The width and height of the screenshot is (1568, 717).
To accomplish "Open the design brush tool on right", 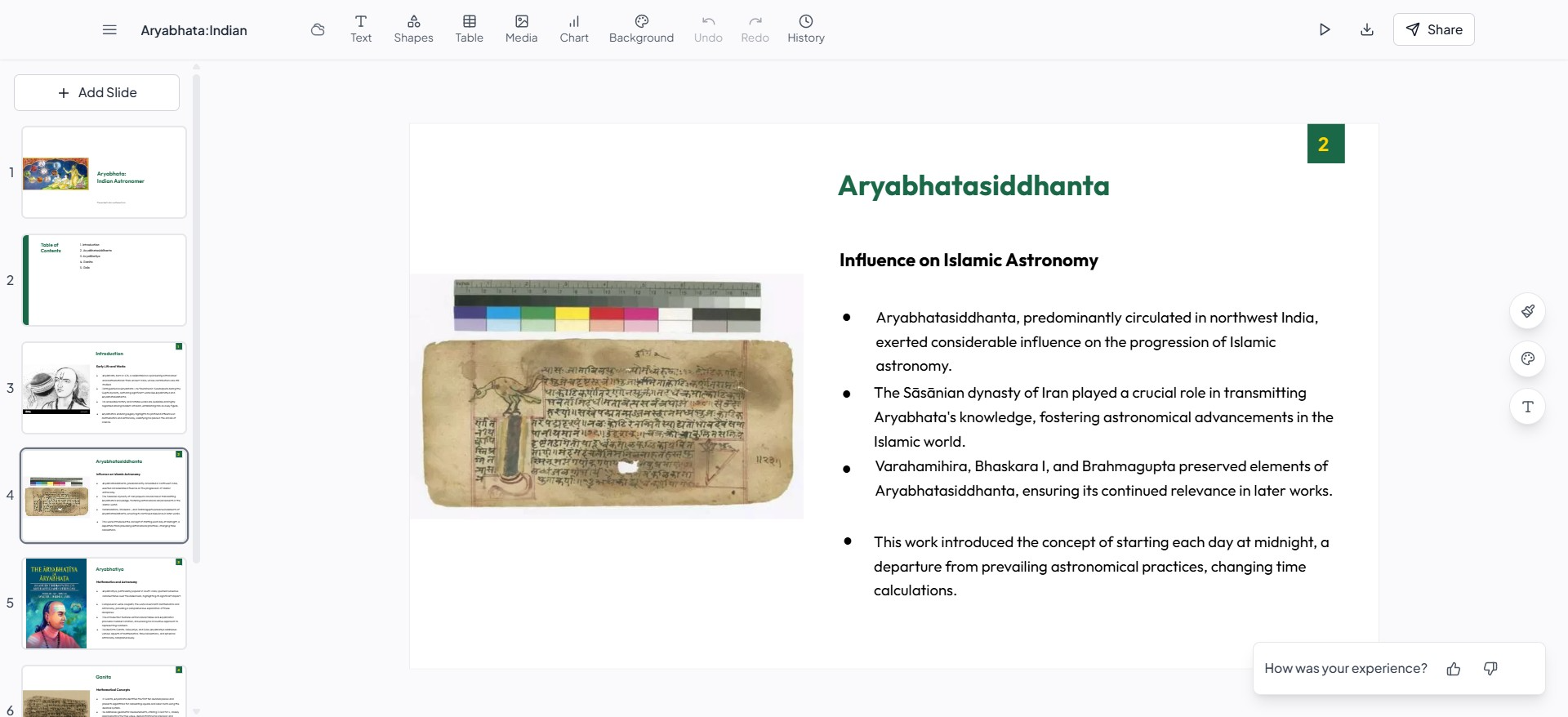I will click(1527, 311).
